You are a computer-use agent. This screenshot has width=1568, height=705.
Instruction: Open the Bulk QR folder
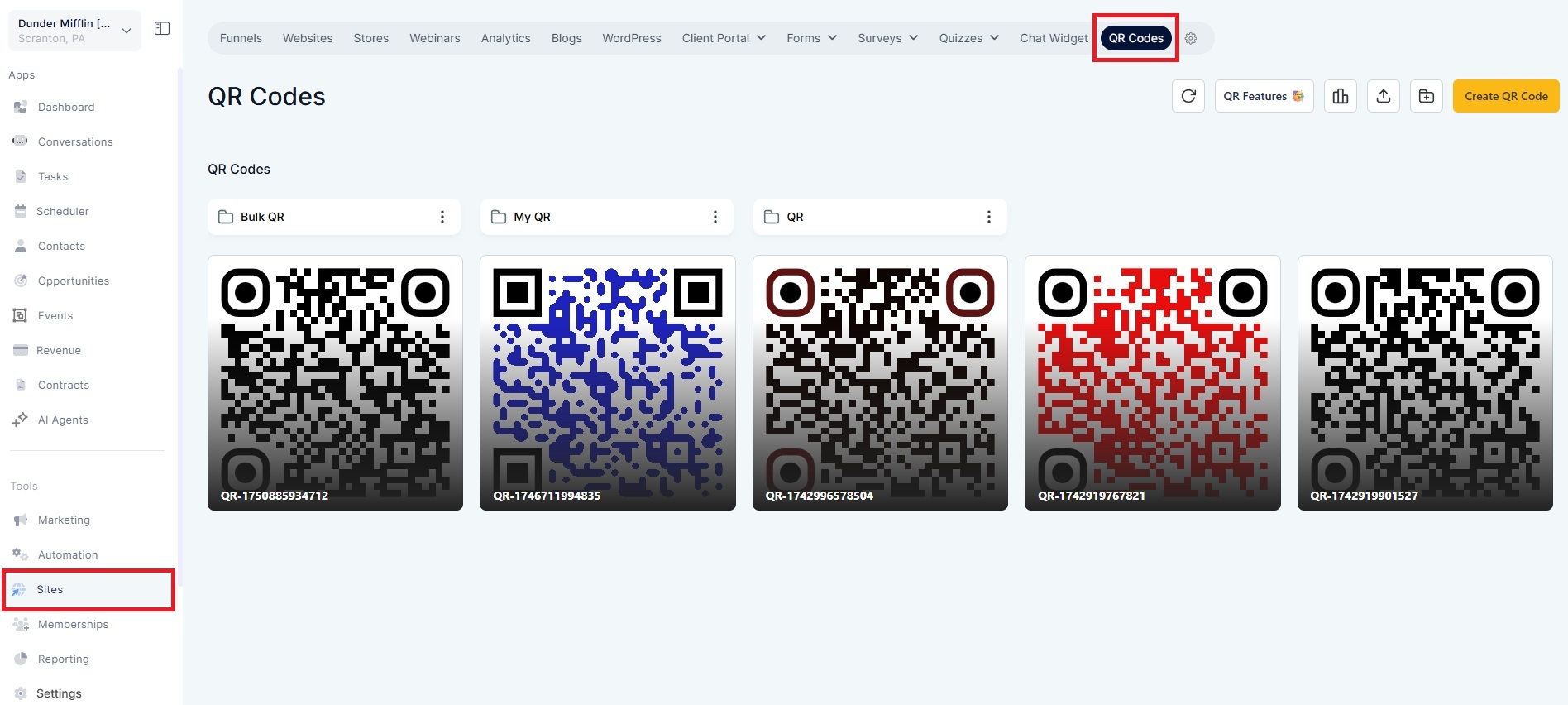(x=334, y=217)
